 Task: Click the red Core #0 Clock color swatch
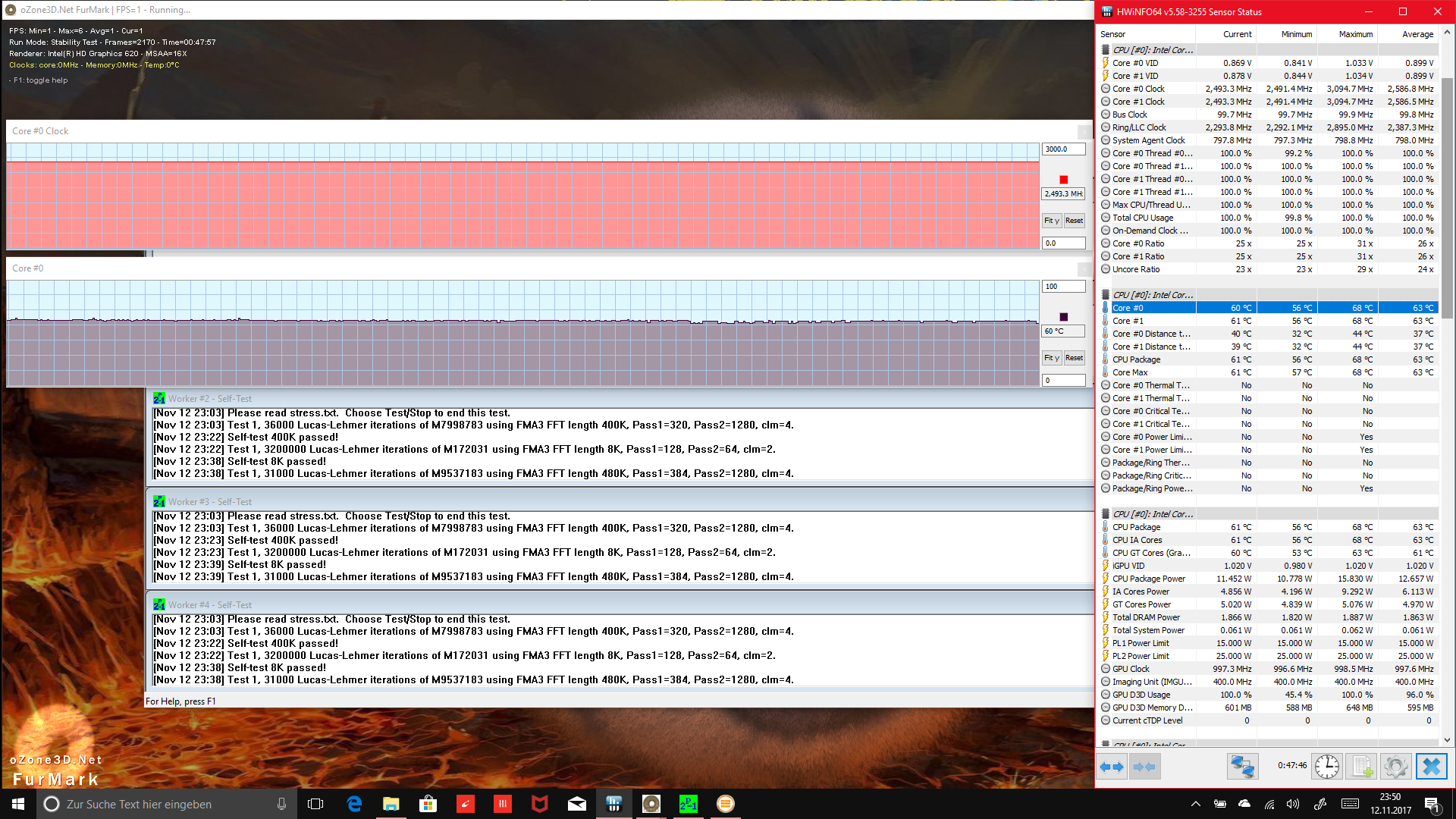pyautogui.click(x=1063, y=180)
